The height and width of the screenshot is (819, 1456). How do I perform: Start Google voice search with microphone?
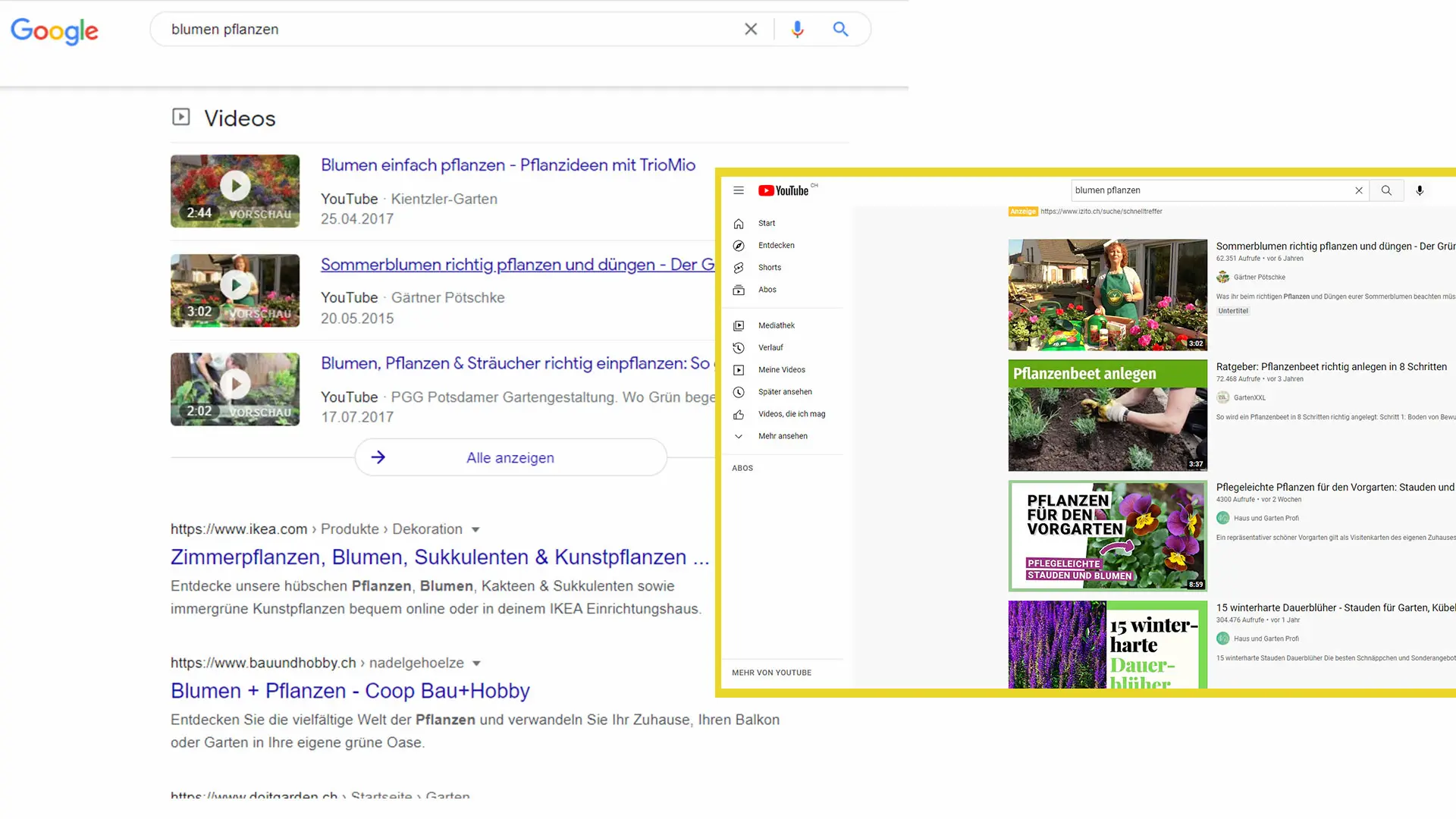(797, 29)
